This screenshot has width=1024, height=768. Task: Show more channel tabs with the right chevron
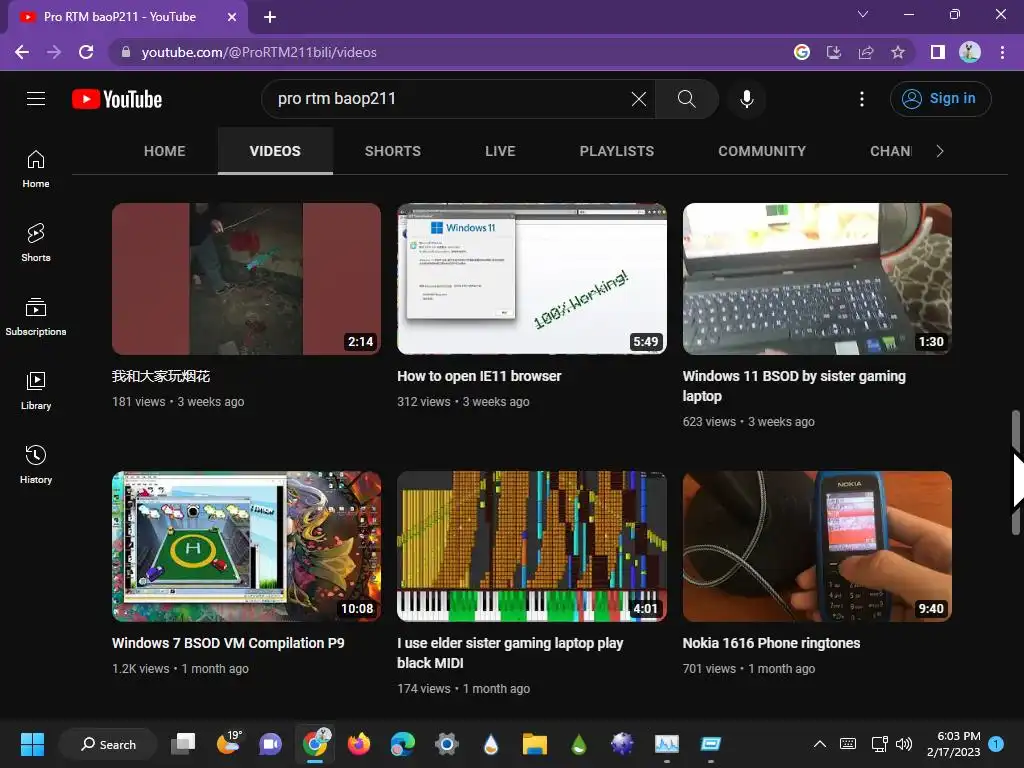940,151
